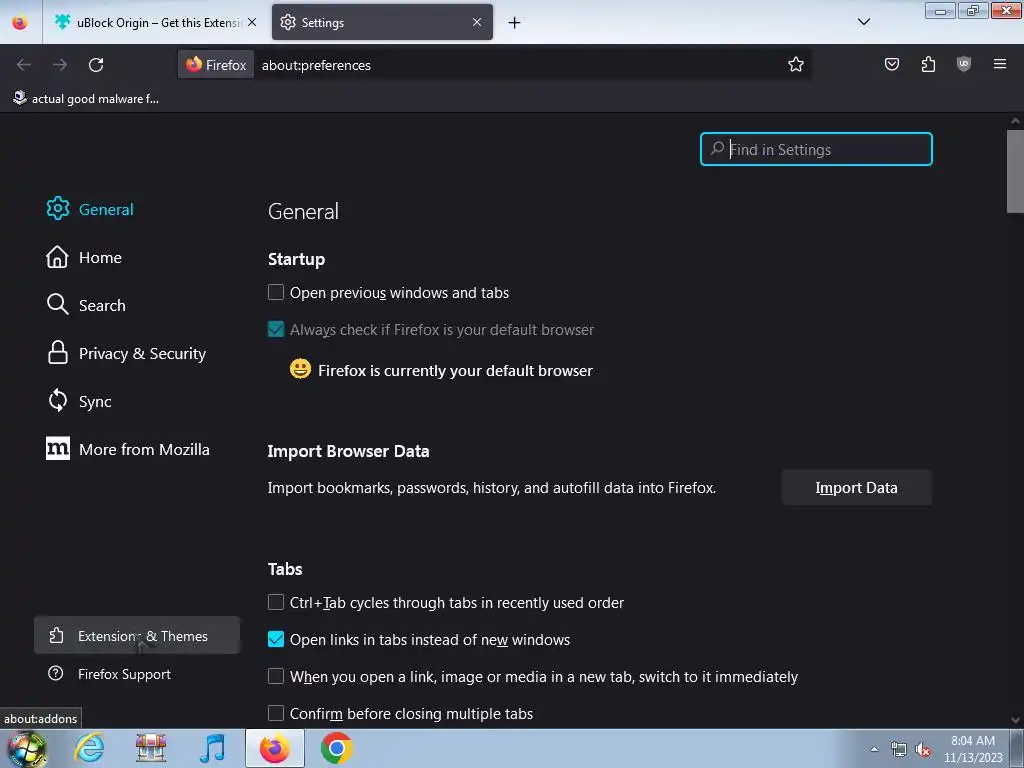Enable Open previous windows and tabs
This screenshot has width=1024, height=768.
tap(276, 292)
